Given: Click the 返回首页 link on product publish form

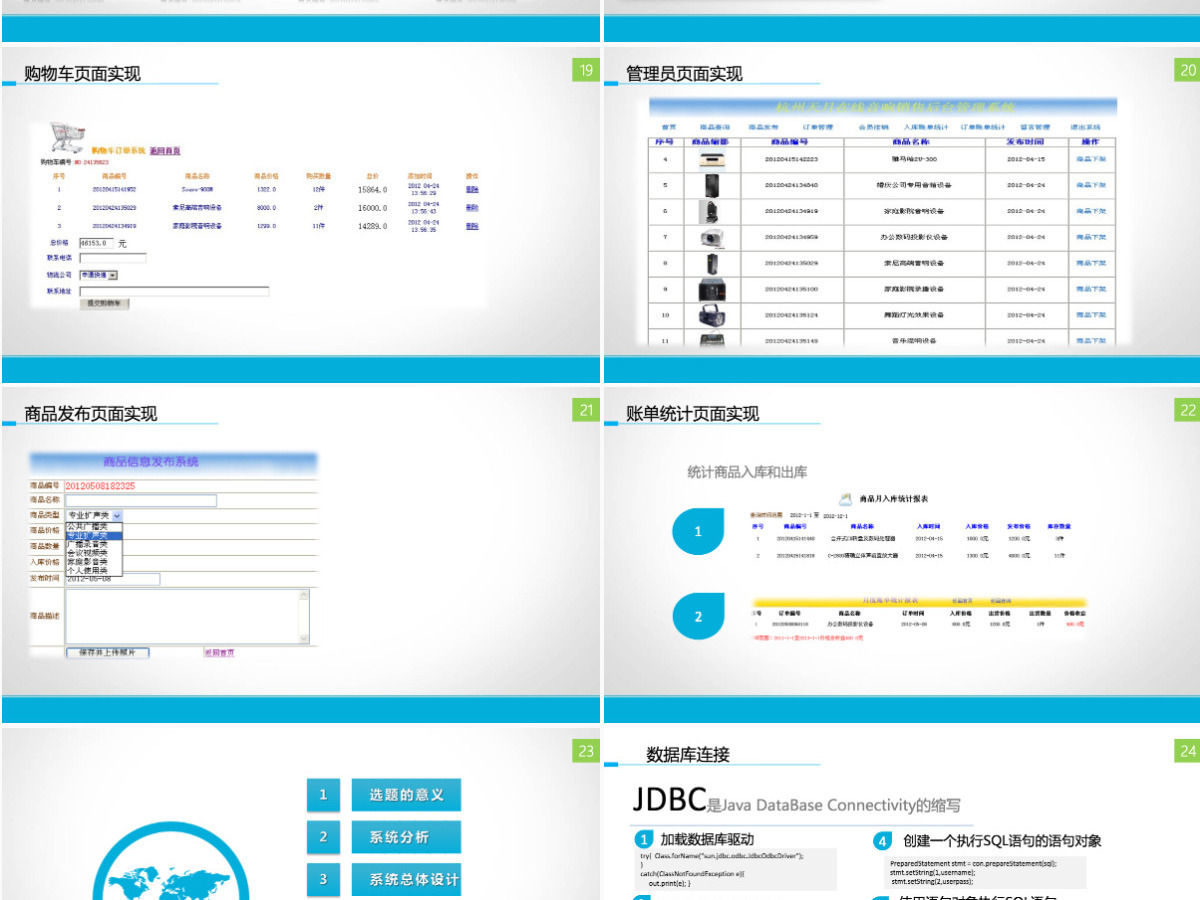Looking at the screenshot, I should [x=219, y=653].
